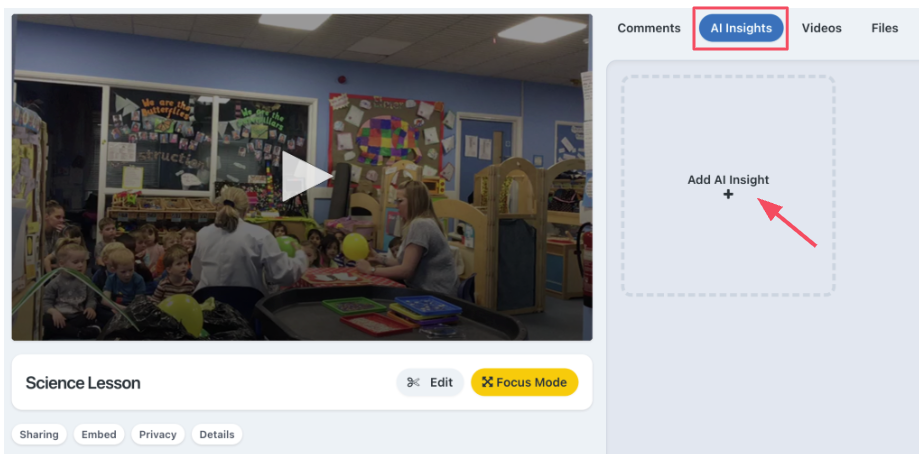Click the expand arrows icon in Focus Mode
Screen dimensions: 919x454
click(x=487, y=382)
